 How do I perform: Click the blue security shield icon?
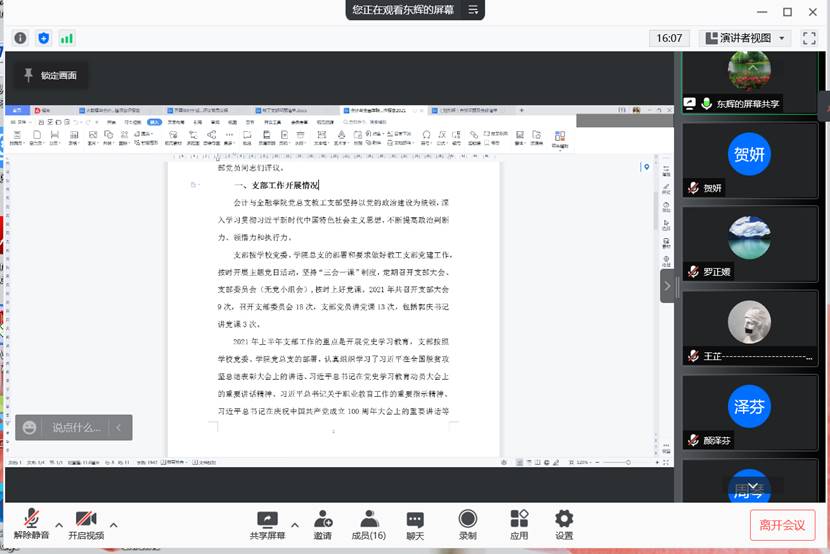pos(43,38)
